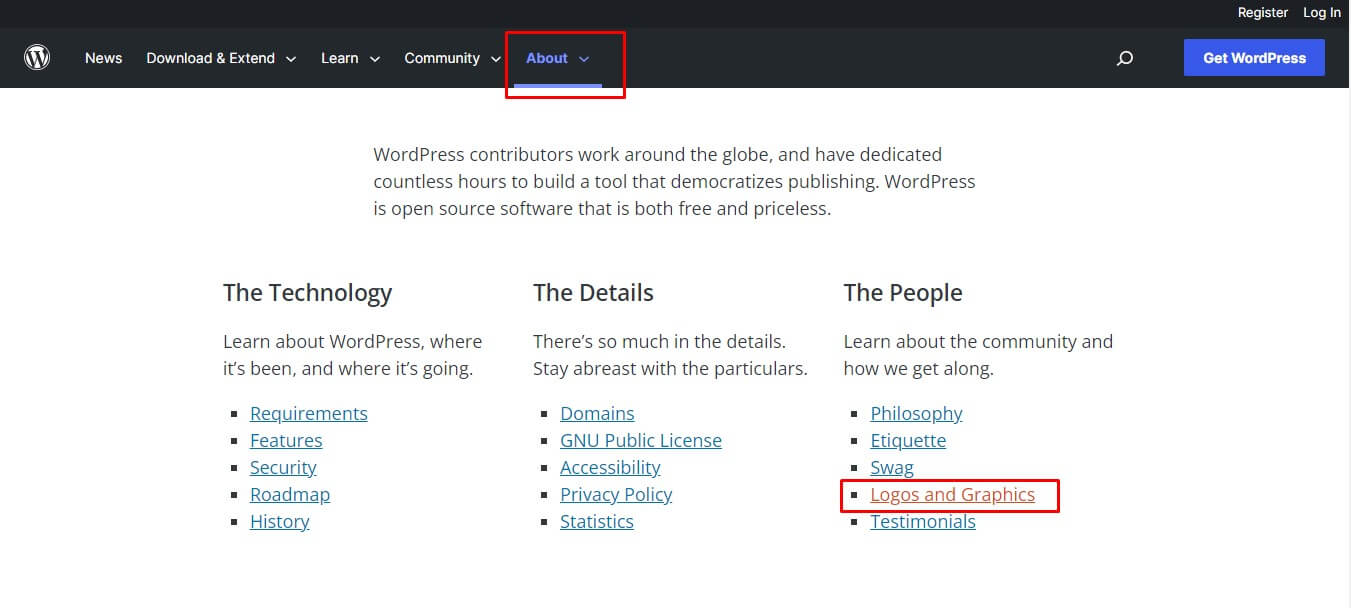Open the Roadmap link
Viewport: 1351px width, 608px height.
290,494
